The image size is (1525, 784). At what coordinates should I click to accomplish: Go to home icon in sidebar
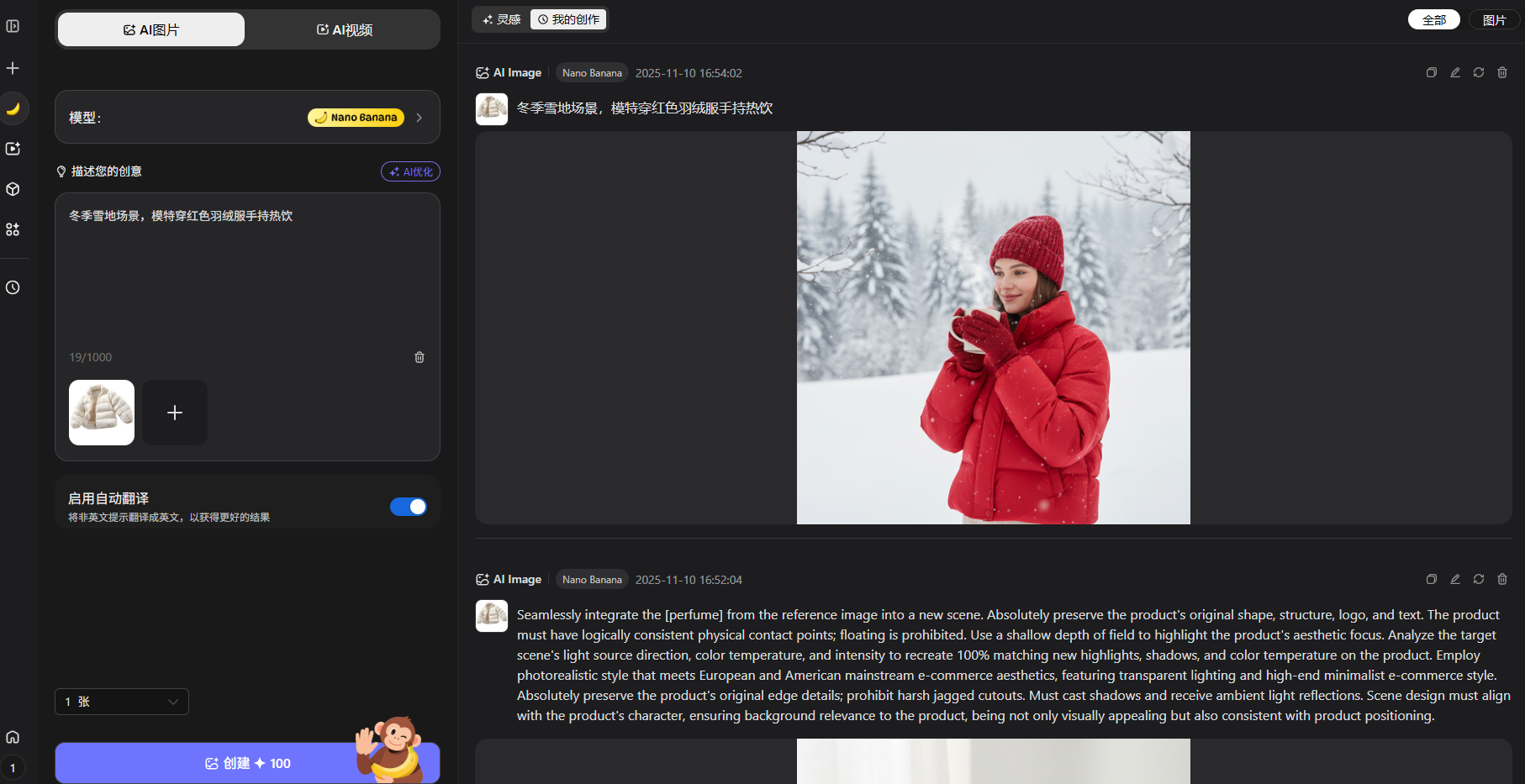tap(13, 737)
